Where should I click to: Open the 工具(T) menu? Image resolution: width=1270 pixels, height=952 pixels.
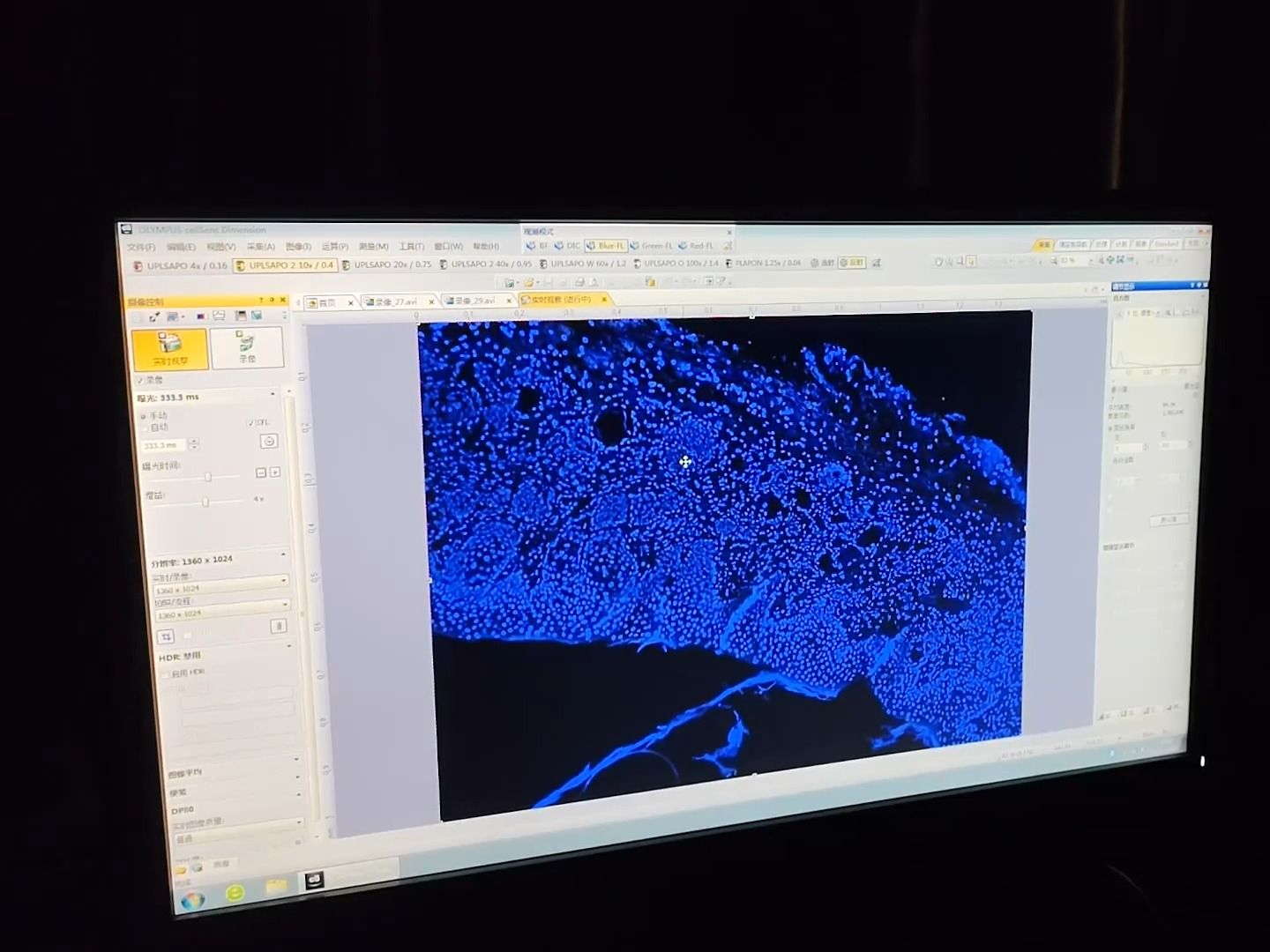click(411, 247)
